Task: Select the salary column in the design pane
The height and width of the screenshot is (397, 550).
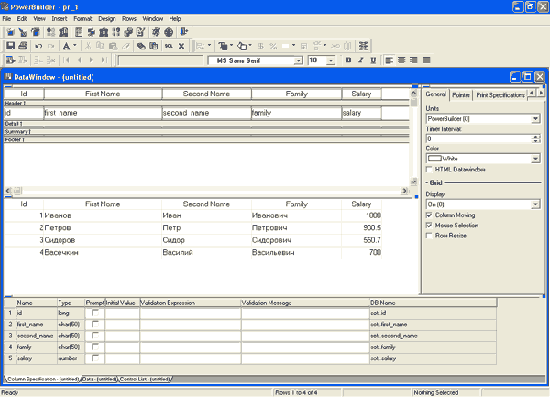Action: point(361,113)
